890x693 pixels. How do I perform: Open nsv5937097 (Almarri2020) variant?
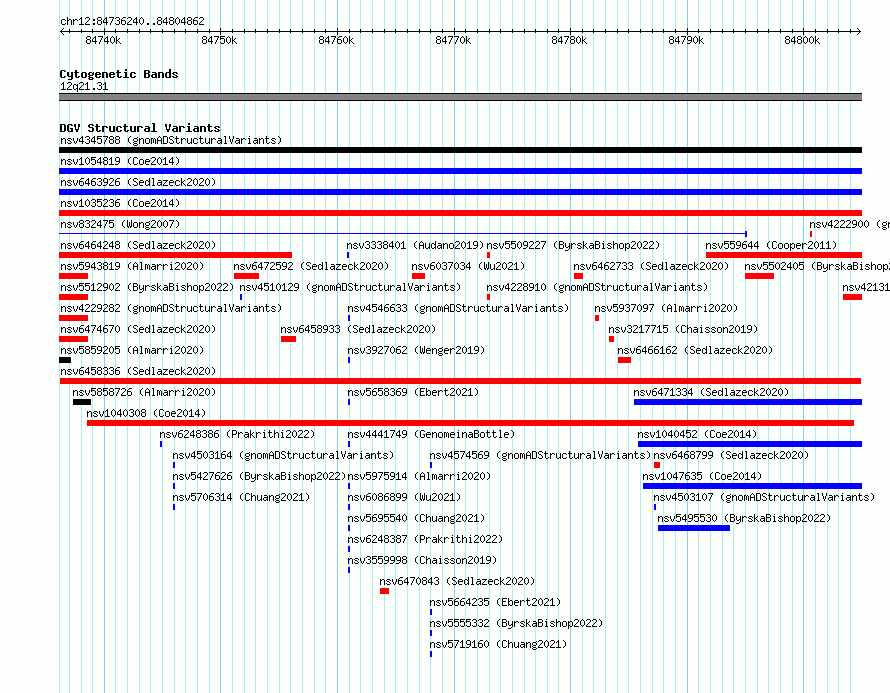click(666, 308)
